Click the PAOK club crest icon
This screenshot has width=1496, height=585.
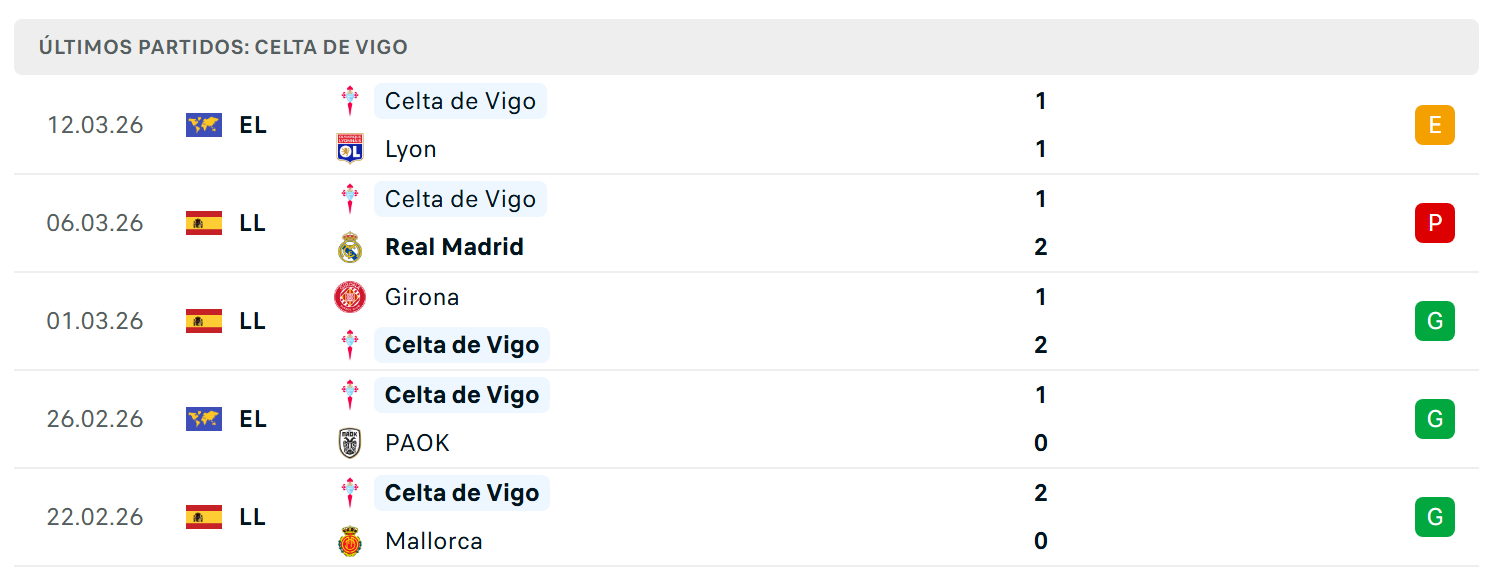pyautogui.click(x=349, y=443)
